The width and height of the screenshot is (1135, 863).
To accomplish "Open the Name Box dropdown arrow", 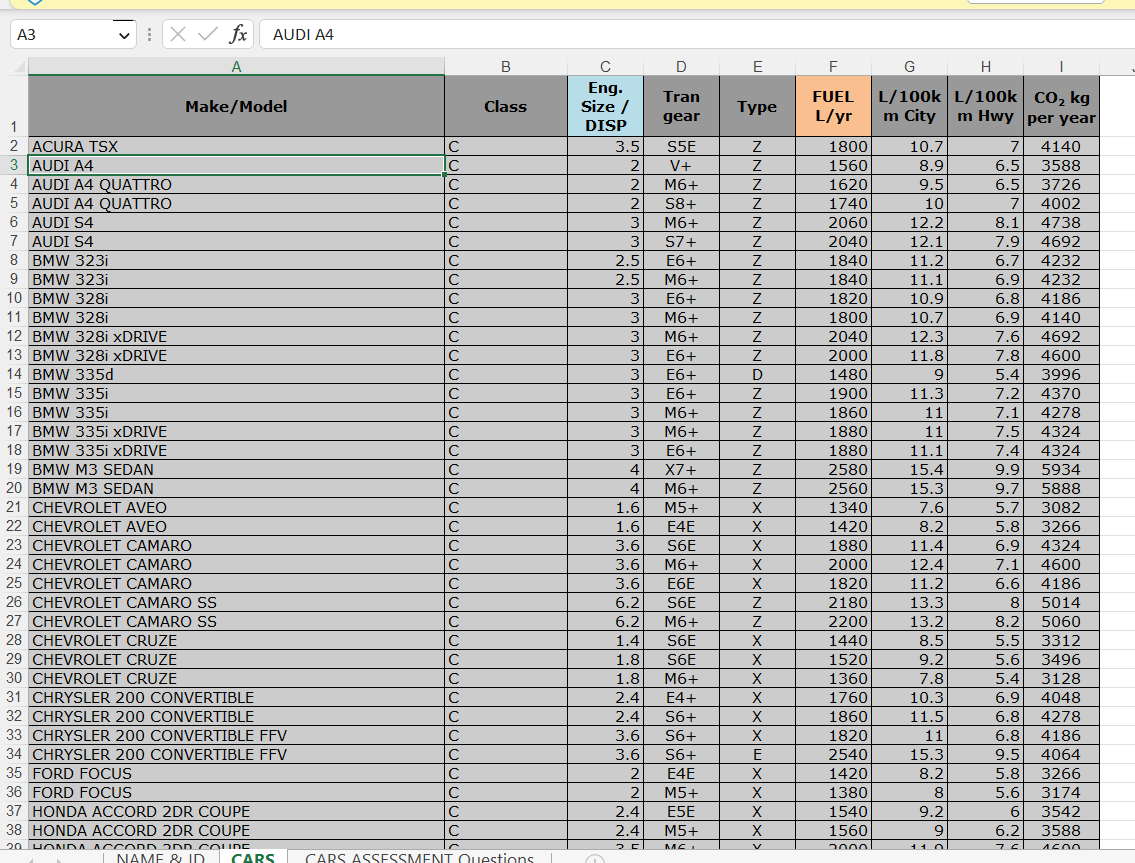I will click(x=125, y=35).
